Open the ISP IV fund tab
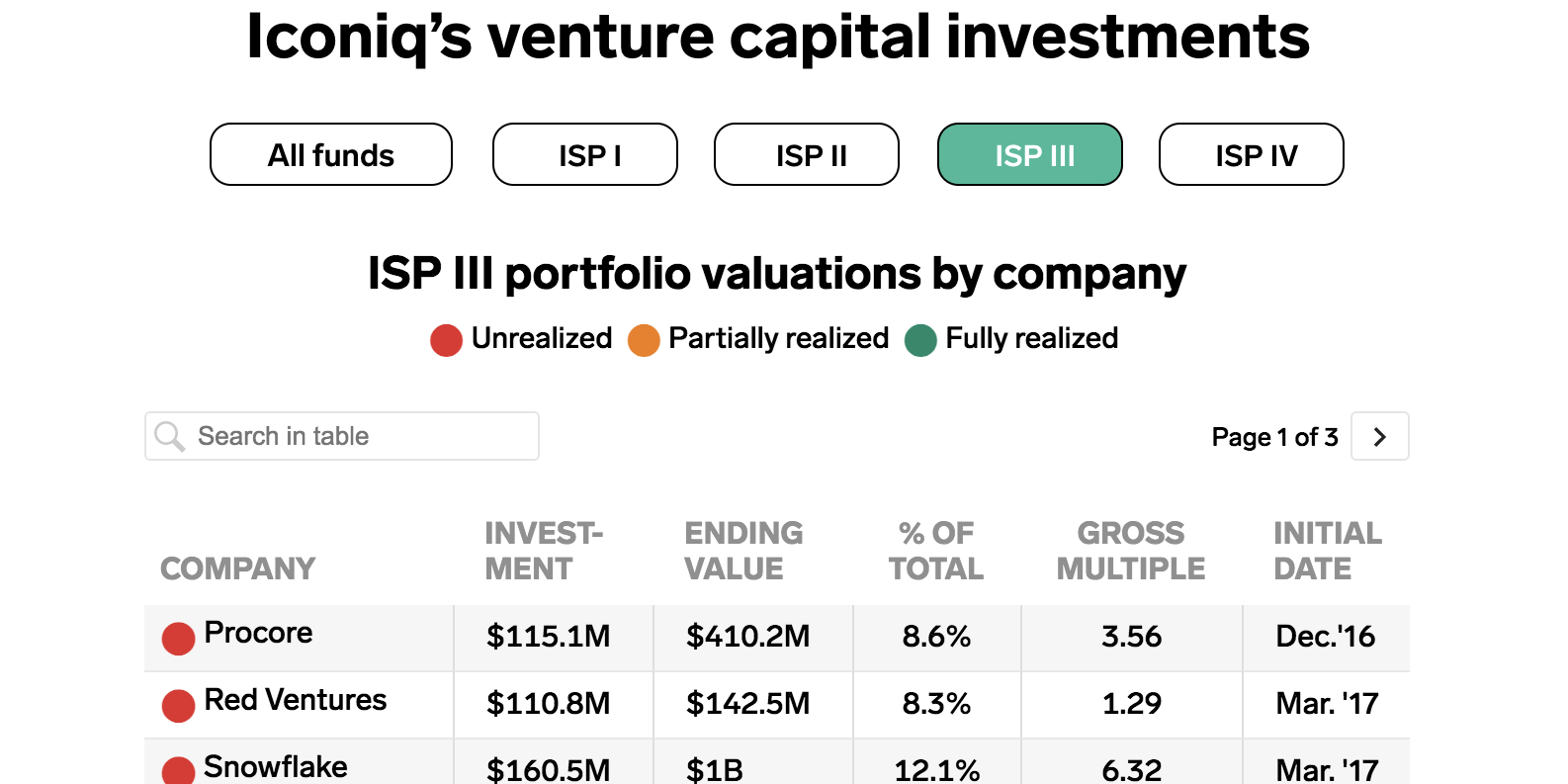 click(1252, 154)
